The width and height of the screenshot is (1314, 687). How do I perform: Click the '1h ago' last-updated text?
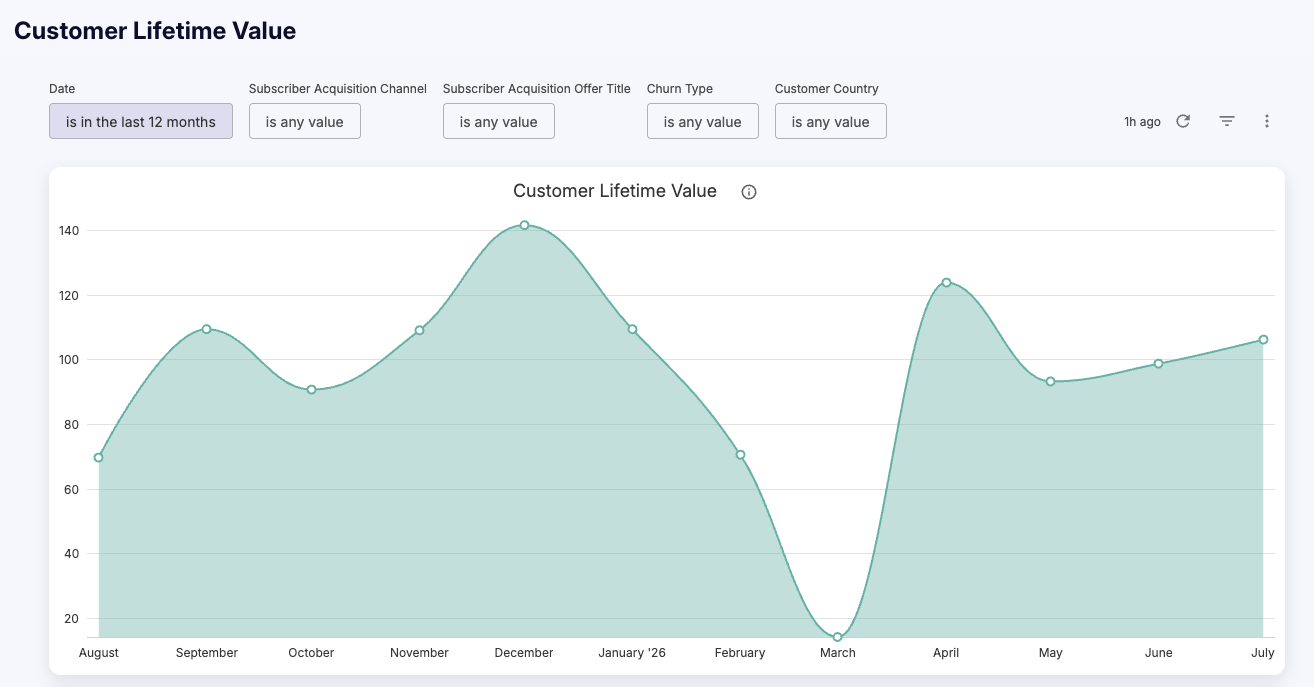[x=1142, y=122]
